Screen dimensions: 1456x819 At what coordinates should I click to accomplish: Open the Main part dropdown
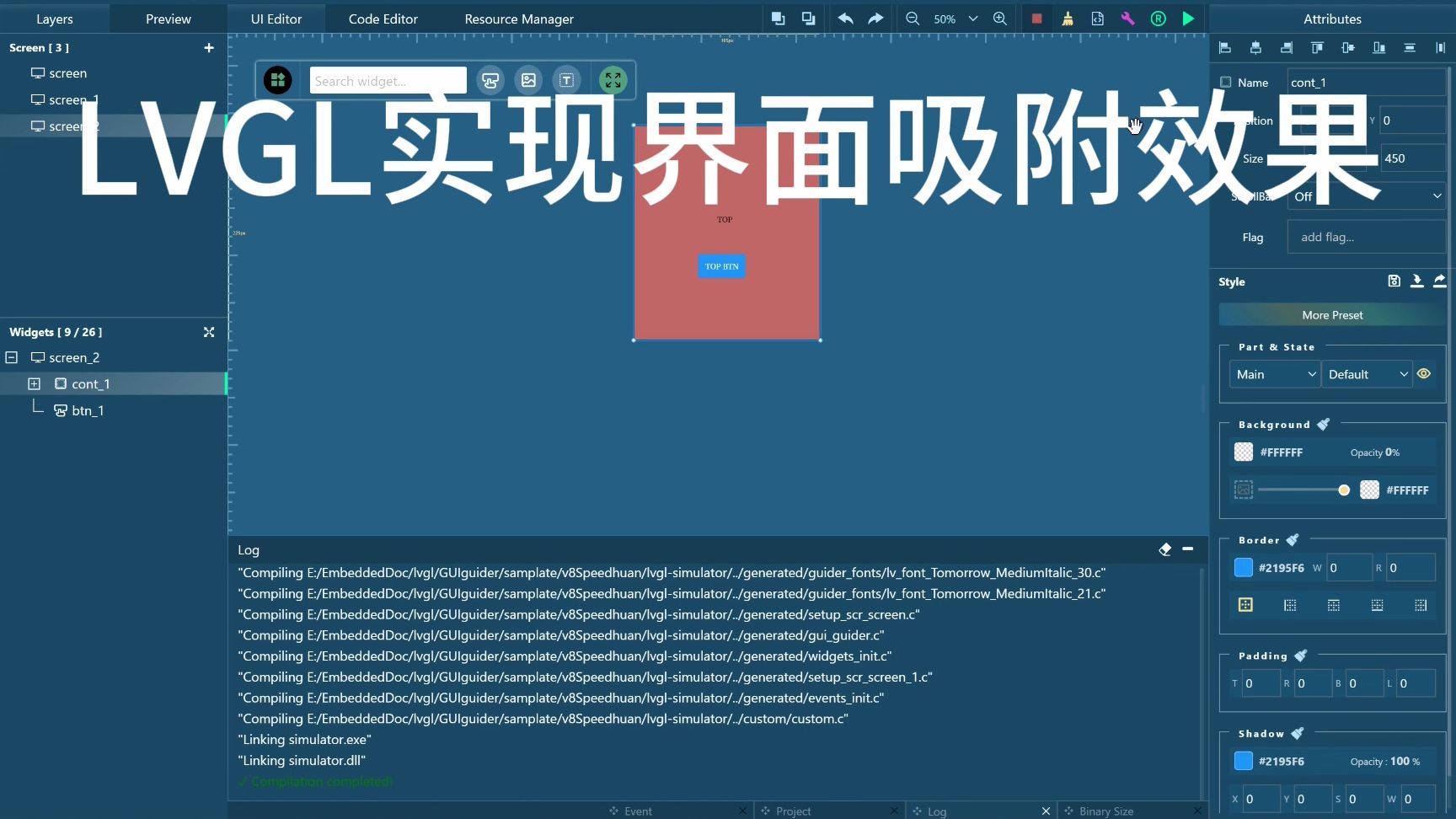(1274, 374)
